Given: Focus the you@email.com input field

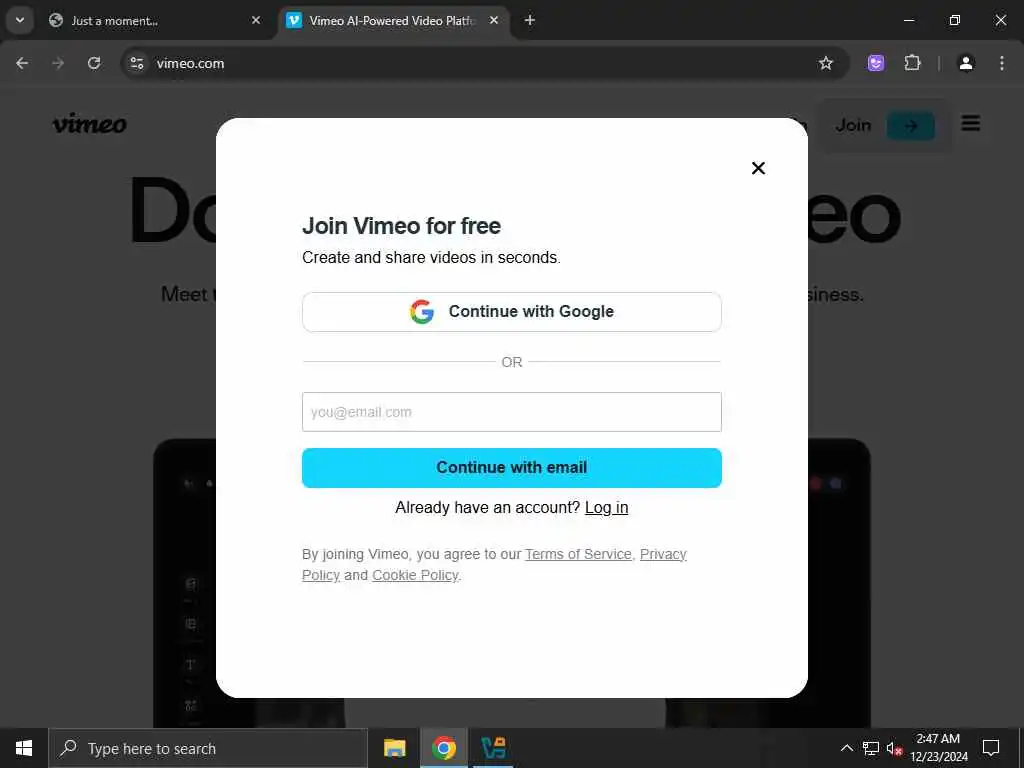Looking at the screenshot, I should 511,412.
